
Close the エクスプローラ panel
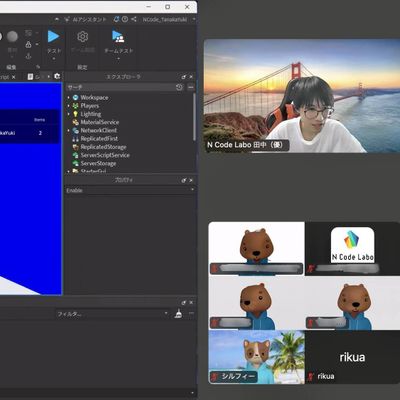click(x=191, y=77)
